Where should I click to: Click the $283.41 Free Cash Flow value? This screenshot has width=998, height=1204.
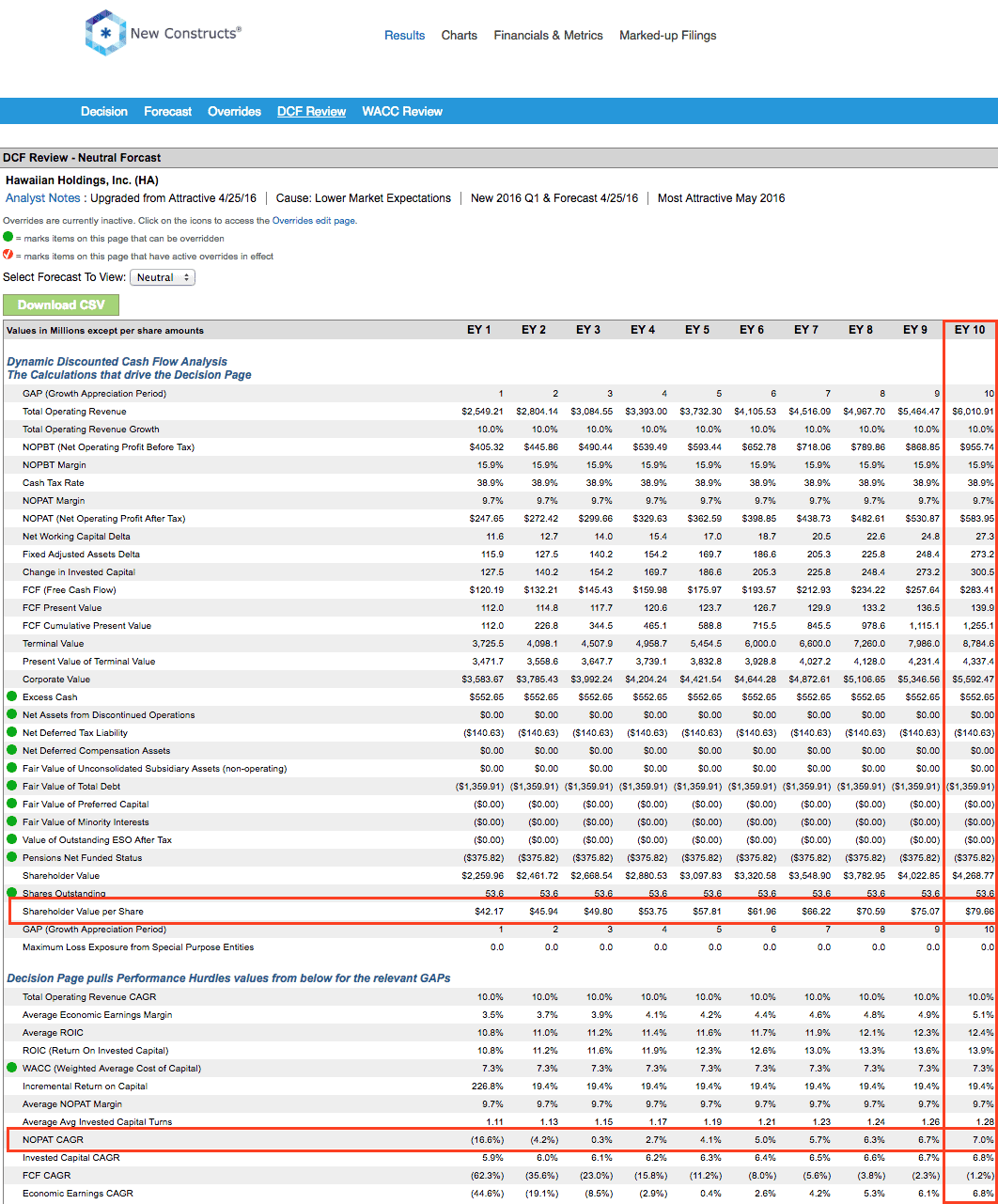[x=977, y=589]
